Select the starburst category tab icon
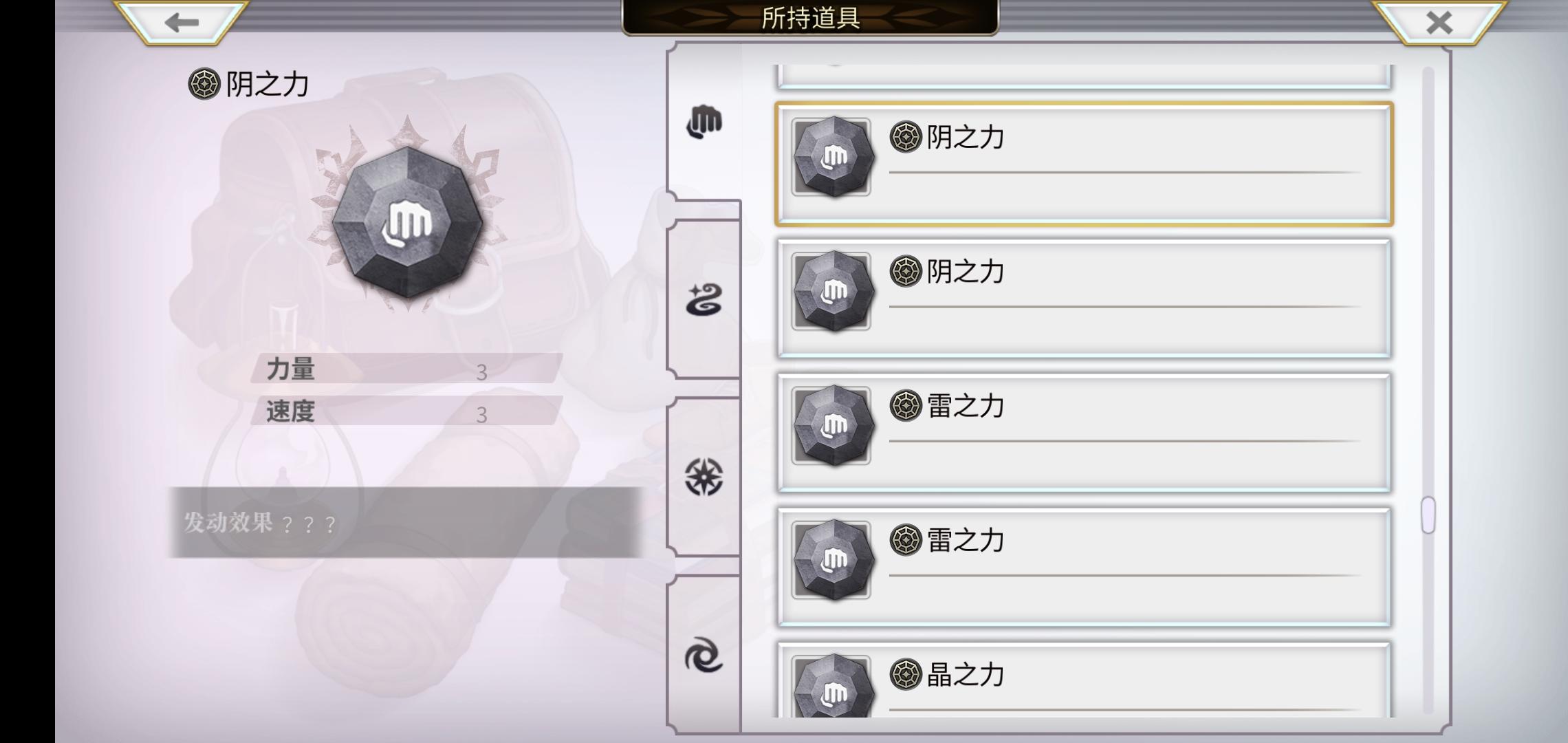The image size is (1568, 743). click(x=704, y=477)
